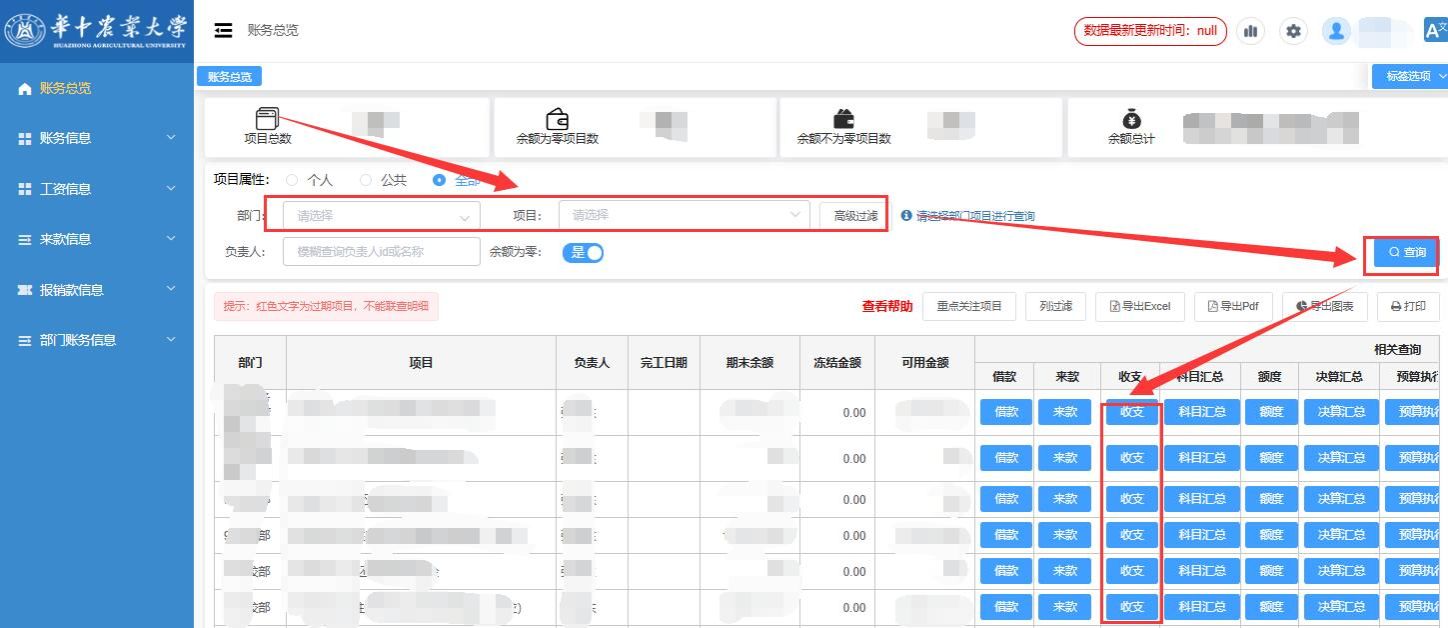This screenshot has width=1448, height=628.
Task: Click the 负责人 search input field
Action: click(x=382, y=252)
